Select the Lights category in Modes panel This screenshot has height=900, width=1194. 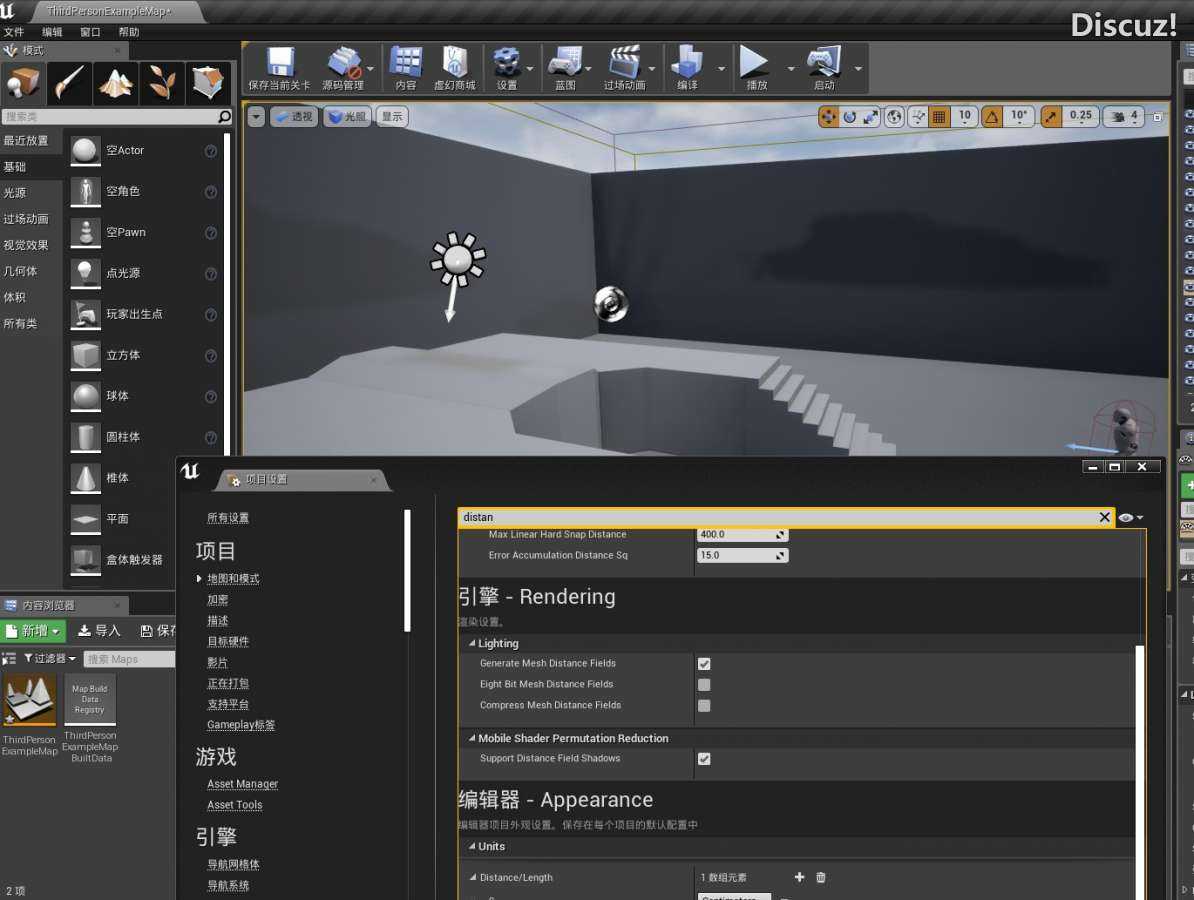[x=14, y=193]
